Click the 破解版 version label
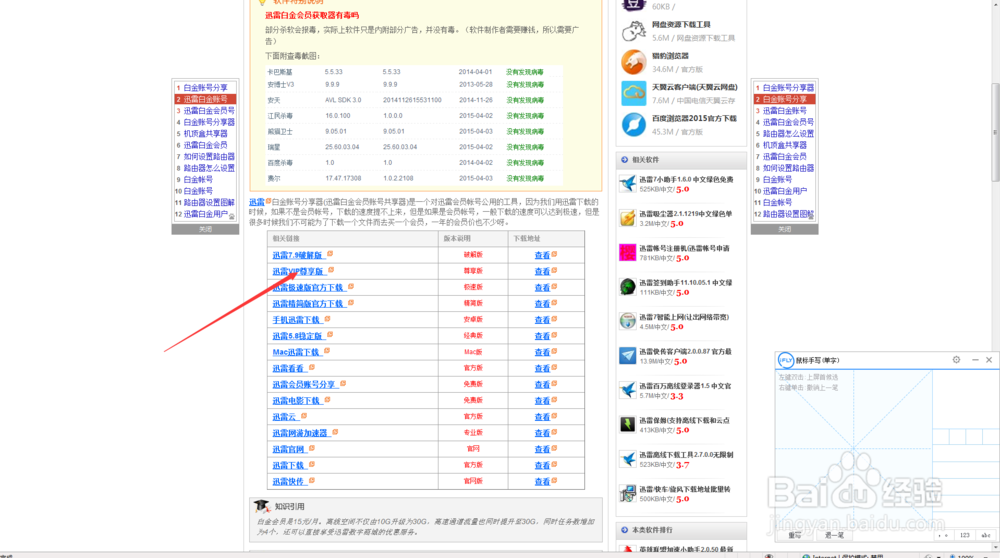 pyautogui.click(x=473, y=254)
